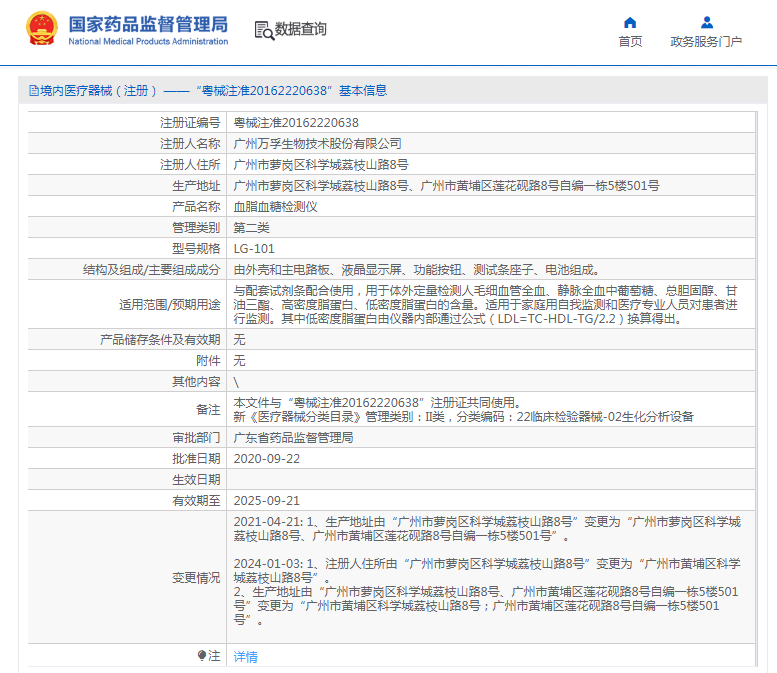Screen dimensions: 777x673
Task: Click National Medical Products Administration text
Action: [148, 42]
